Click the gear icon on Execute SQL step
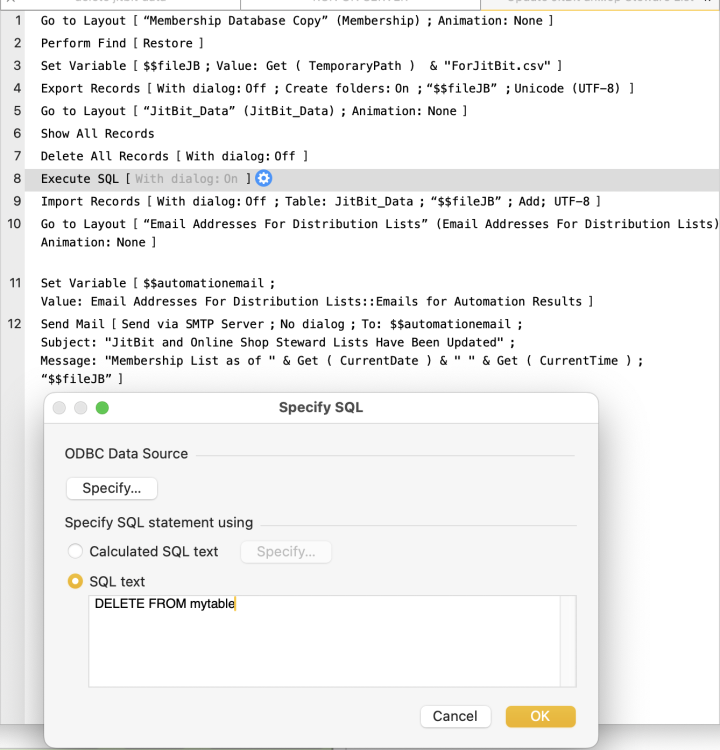Screen dimensions: 720x750 point(264,179)
